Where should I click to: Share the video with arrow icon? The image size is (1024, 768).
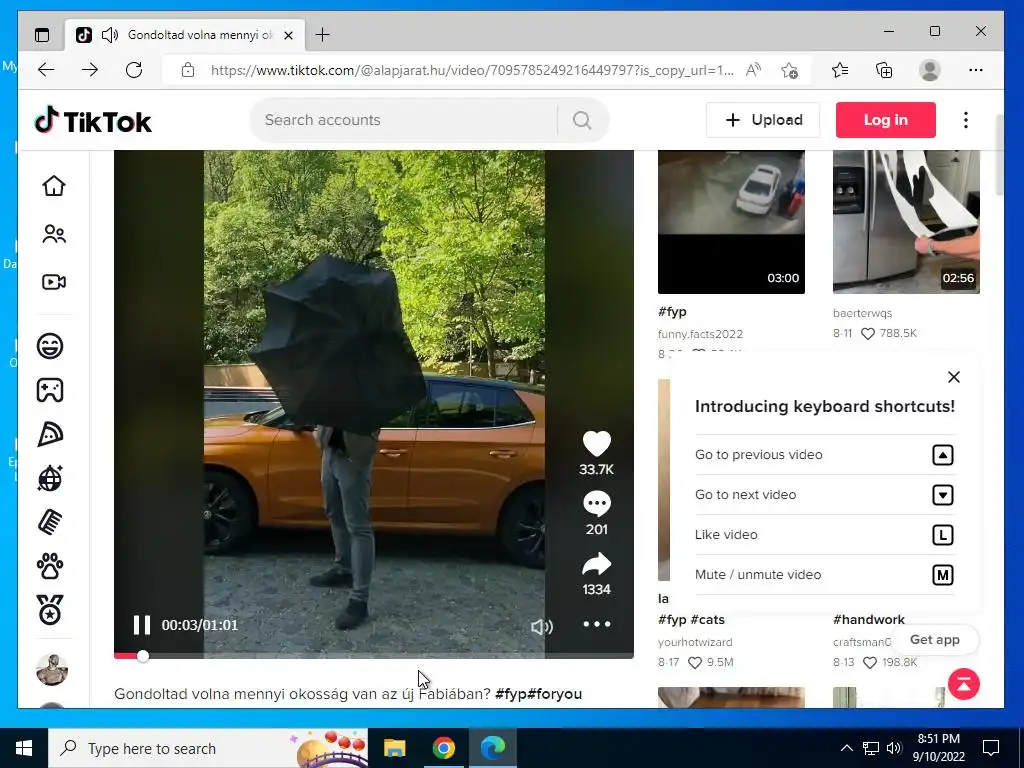(x=596, y=564)
